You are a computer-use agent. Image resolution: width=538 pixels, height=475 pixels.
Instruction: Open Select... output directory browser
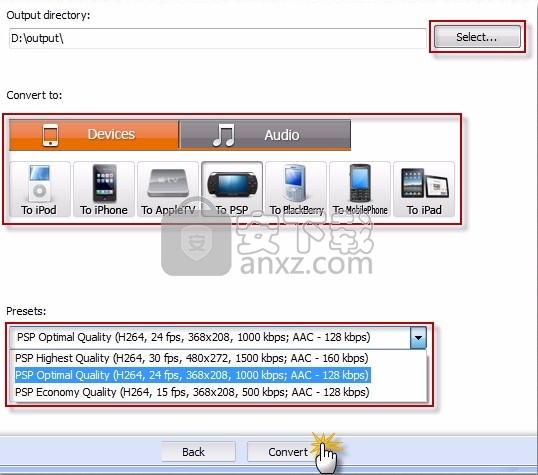tap(477, 37)
